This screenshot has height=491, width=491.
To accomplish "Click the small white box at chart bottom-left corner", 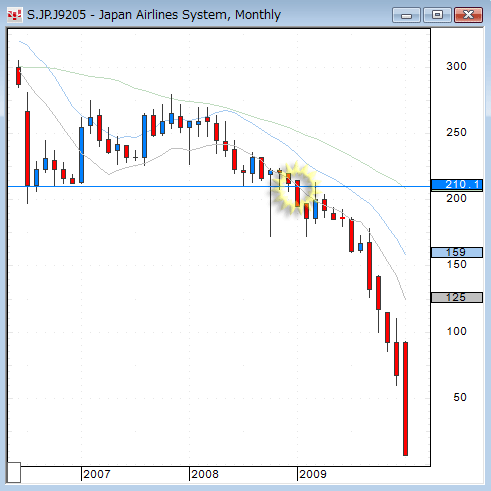I will tap(14, 472).
